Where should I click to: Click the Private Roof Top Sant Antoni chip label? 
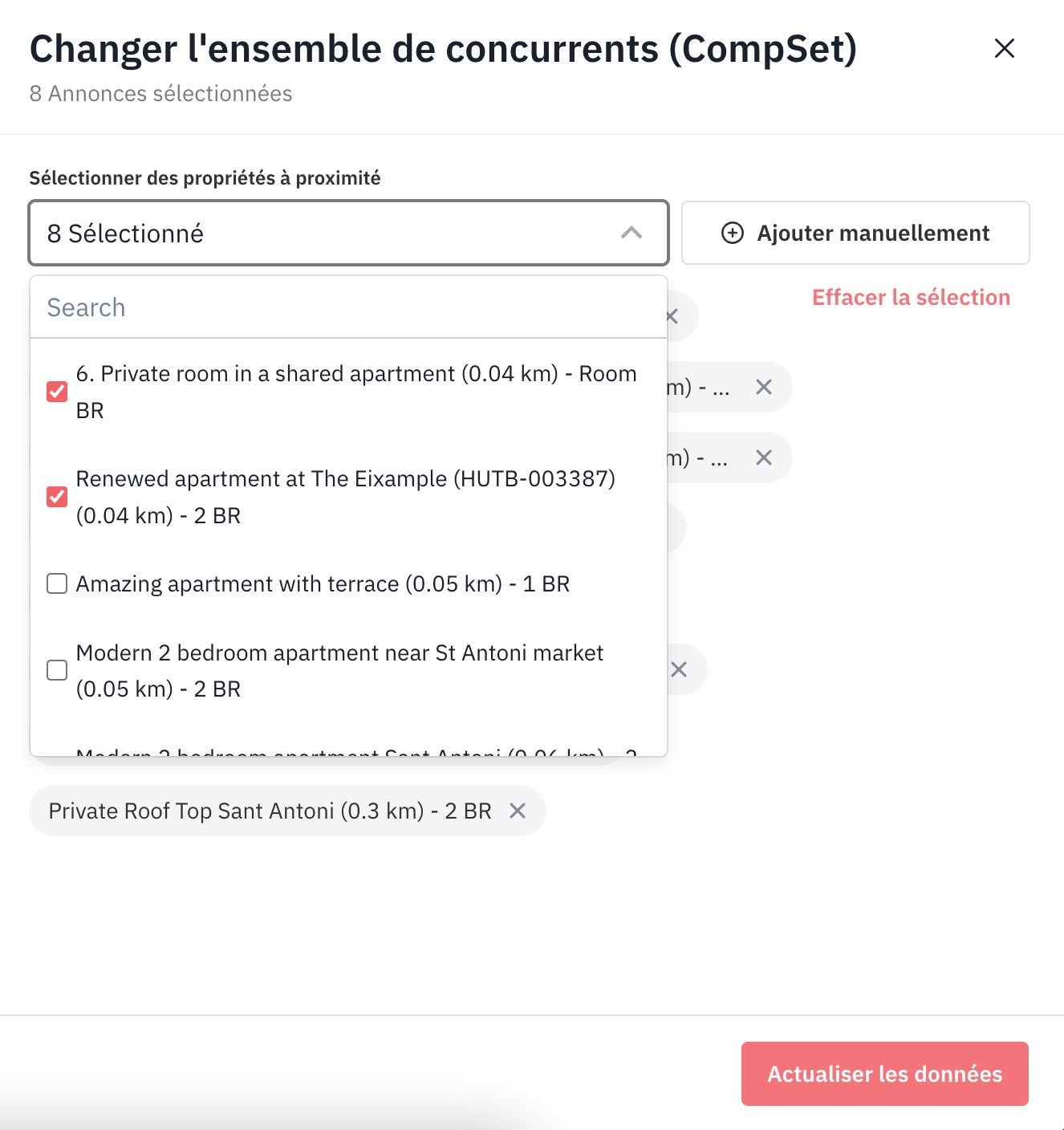point(270,811)
